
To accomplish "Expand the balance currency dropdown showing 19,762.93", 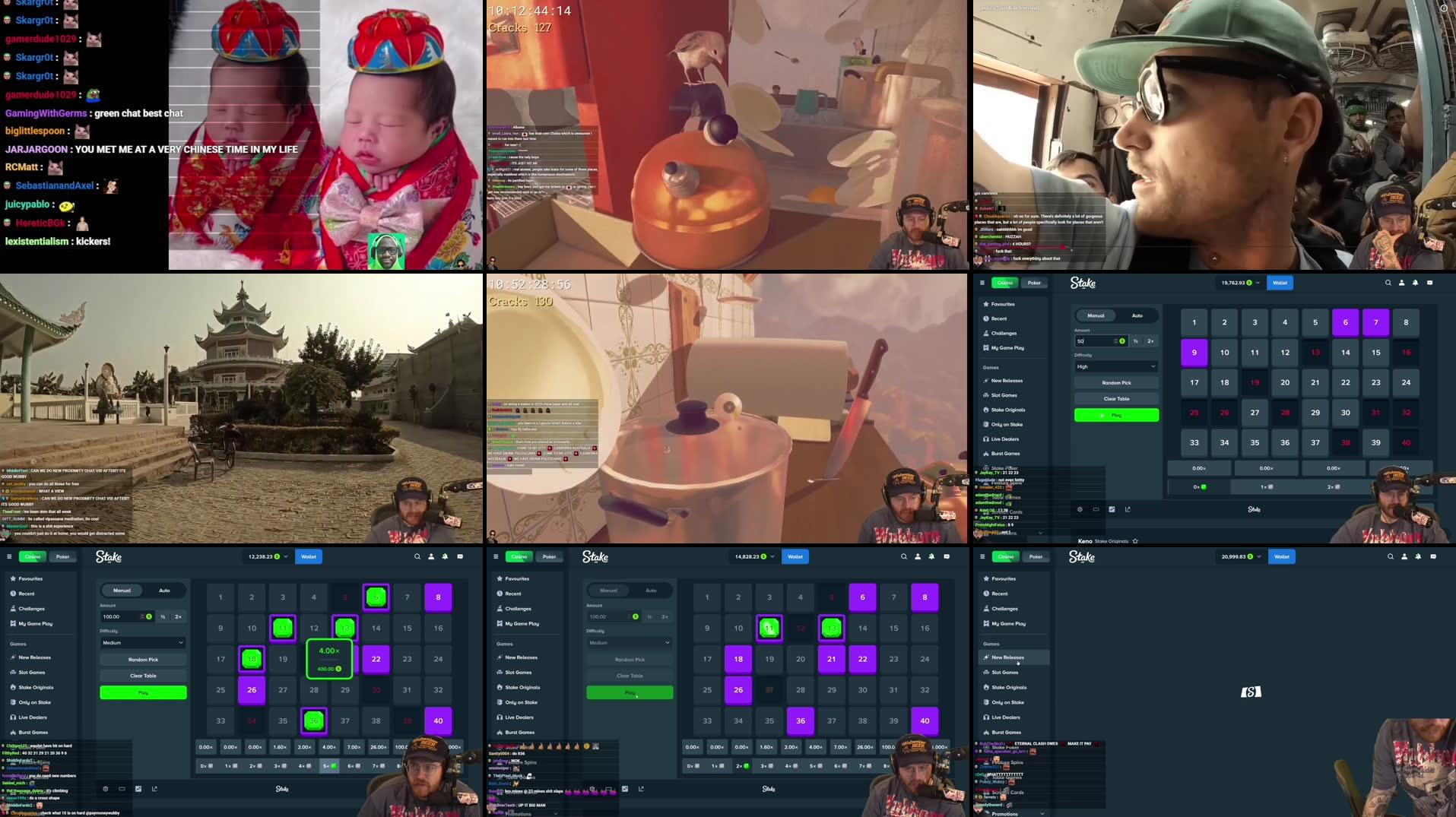I will (x=1258, y=283).
